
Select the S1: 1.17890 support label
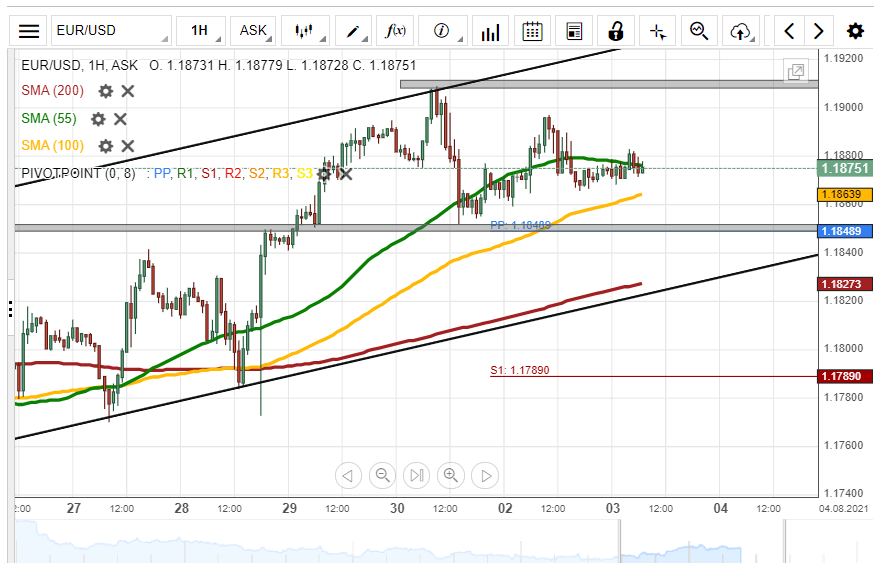(520, 370)
